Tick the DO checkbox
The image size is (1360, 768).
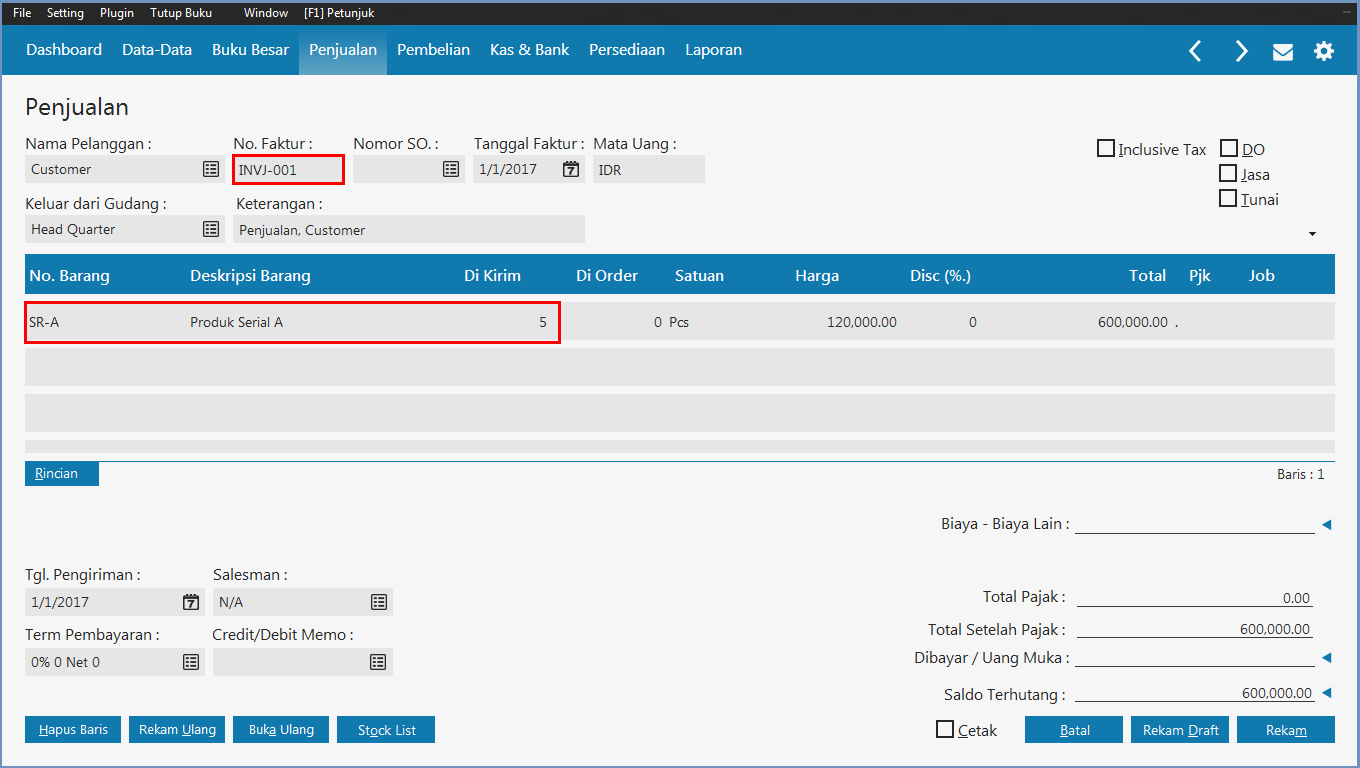coord(1229,149)
